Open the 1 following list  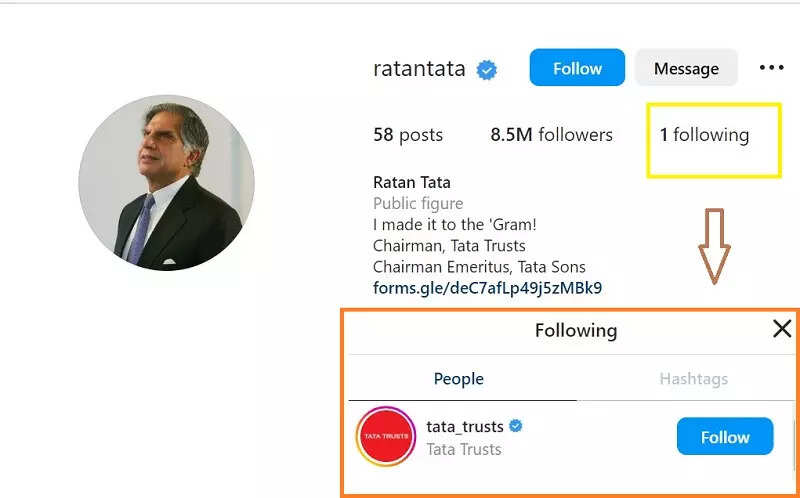coord(704,135)
